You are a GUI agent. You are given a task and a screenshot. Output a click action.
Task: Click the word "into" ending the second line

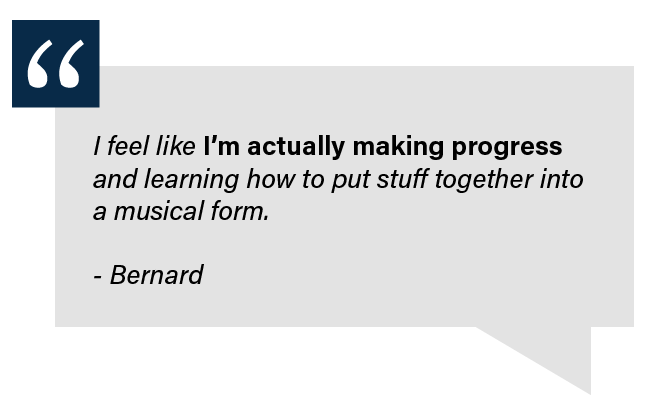[x=562, y=179]
